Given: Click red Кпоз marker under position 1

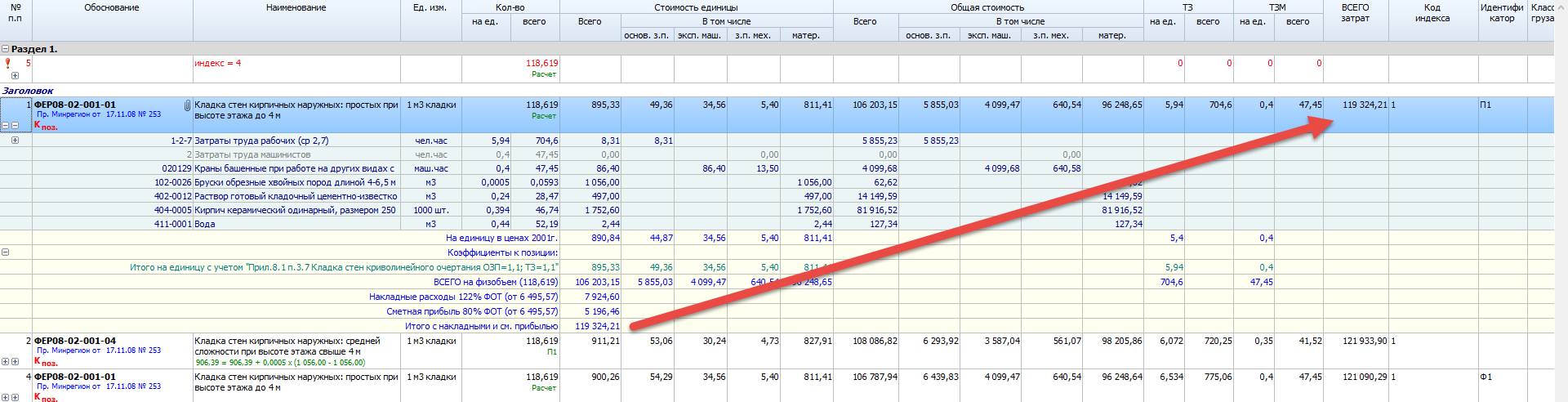Looking at the screenshot, I should click(x=46, y=126).
